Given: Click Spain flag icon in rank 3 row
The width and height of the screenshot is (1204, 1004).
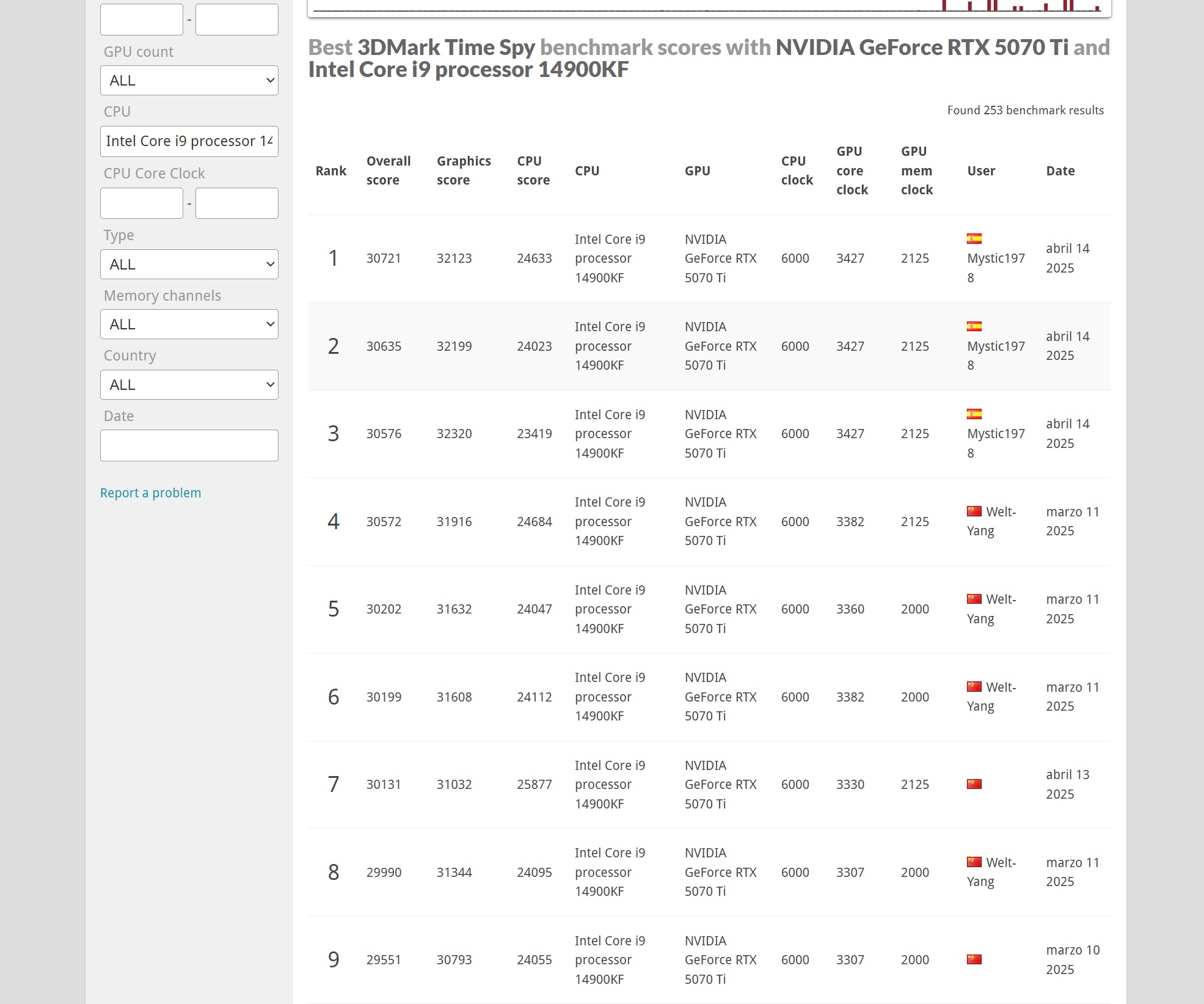Looking at the screenshot, I should click(974, 414).
